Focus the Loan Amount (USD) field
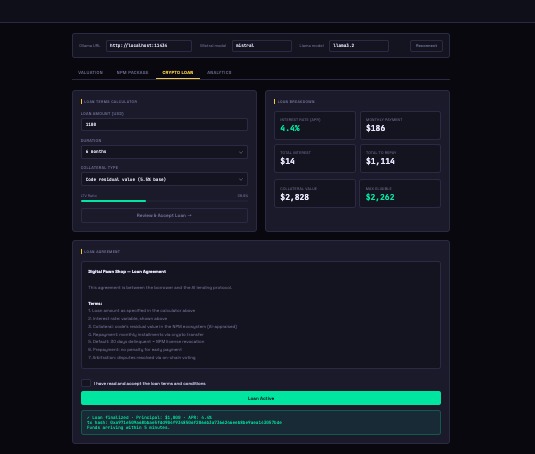Viewport: 535px width, 454px height. click(x=164, y=125)
